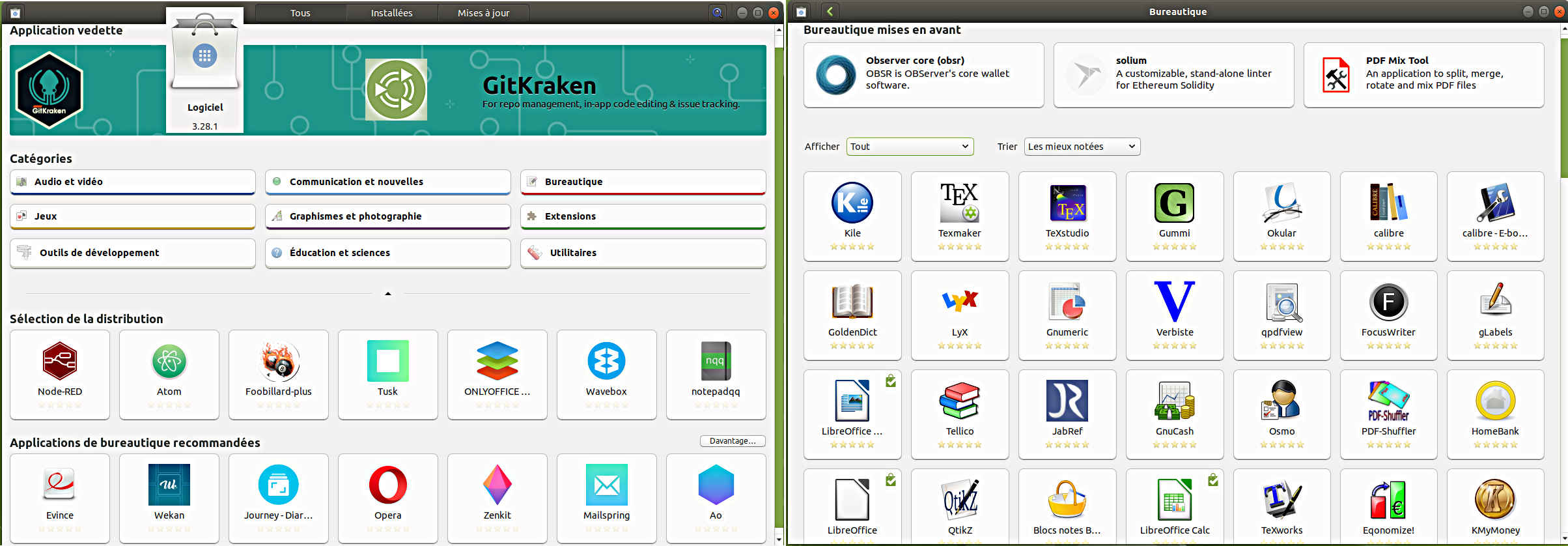Open the Tellico app tile
The height and width of the screenshot is (546, 1568).
tap(960, 414)
